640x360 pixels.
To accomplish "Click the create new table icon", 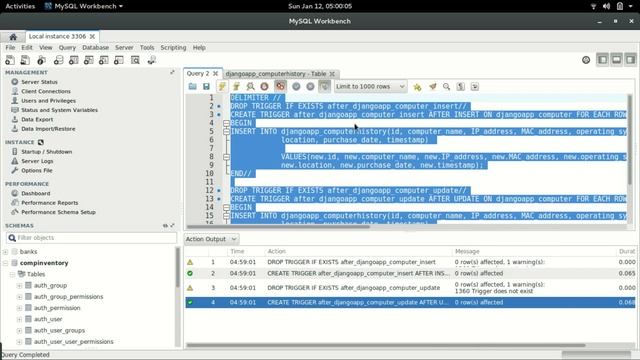I will coord(73,60).
